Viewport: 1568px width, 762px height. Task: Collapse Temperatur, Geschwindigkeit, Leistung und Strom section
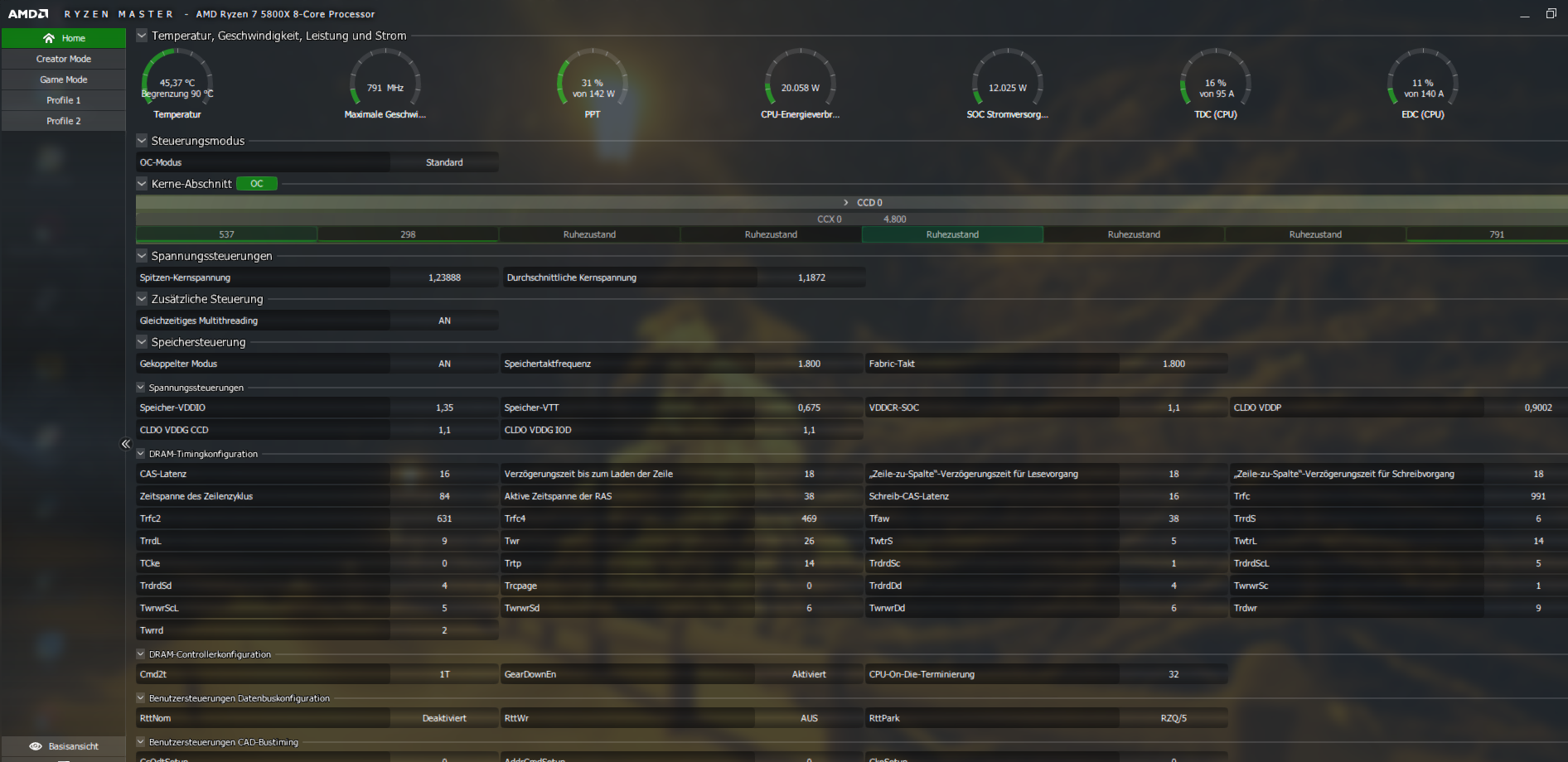point(142,36)
